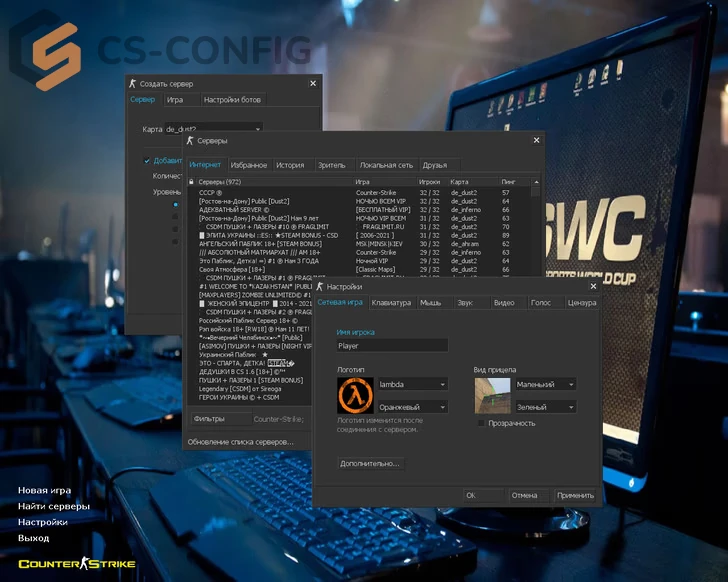Click the Дополнительно... button
The height and width of the screenshot is (582, 728).
371,464
